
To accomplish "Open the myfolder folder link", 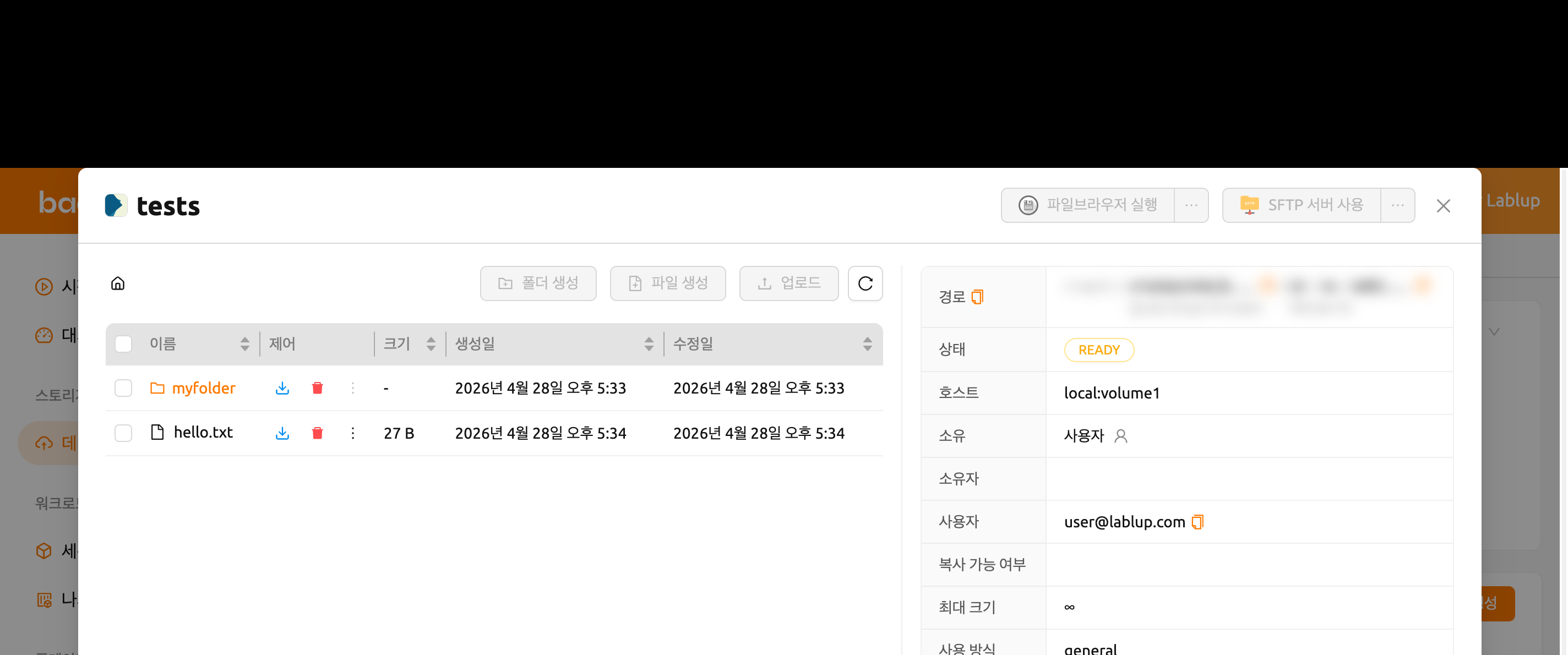I will 203,387.
